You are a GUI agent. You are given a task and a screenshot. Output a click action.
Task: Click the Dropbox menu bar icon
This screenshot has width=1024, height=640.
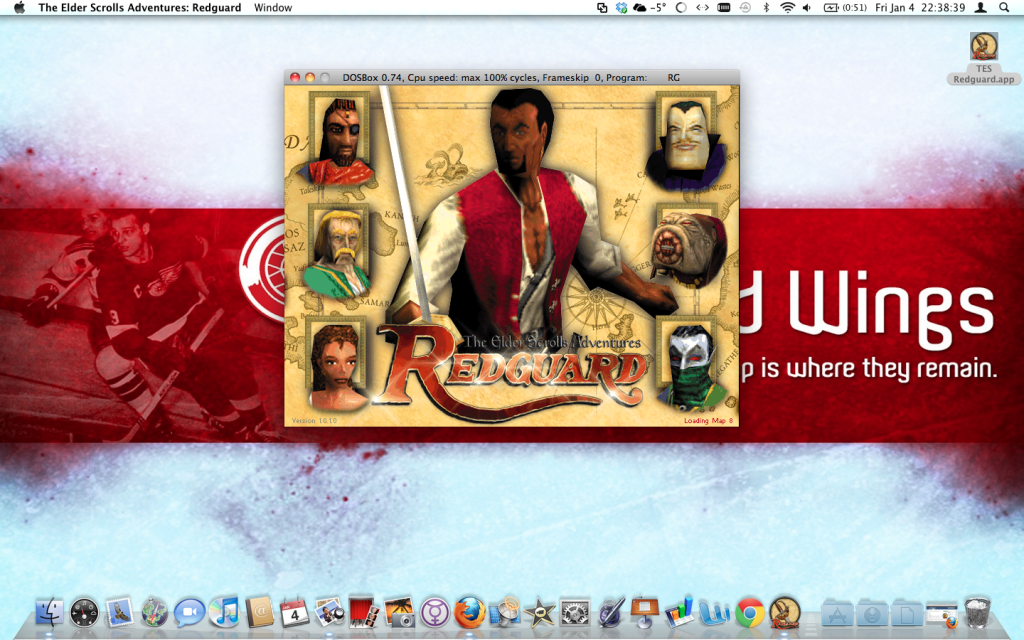click(621, 8)
